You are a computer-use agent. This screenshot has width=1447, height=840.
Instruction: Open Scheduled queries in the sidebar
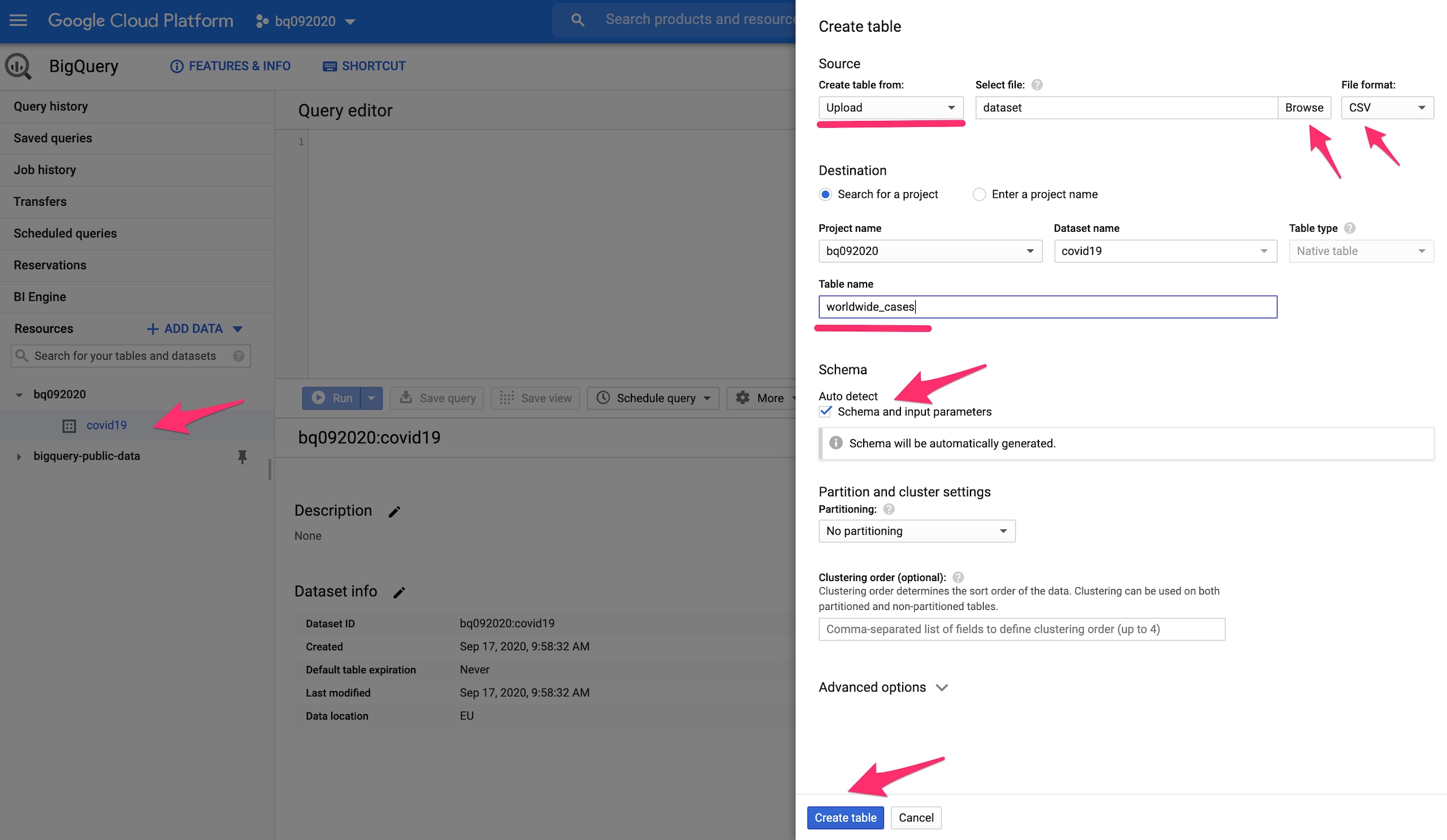point(65,233)
